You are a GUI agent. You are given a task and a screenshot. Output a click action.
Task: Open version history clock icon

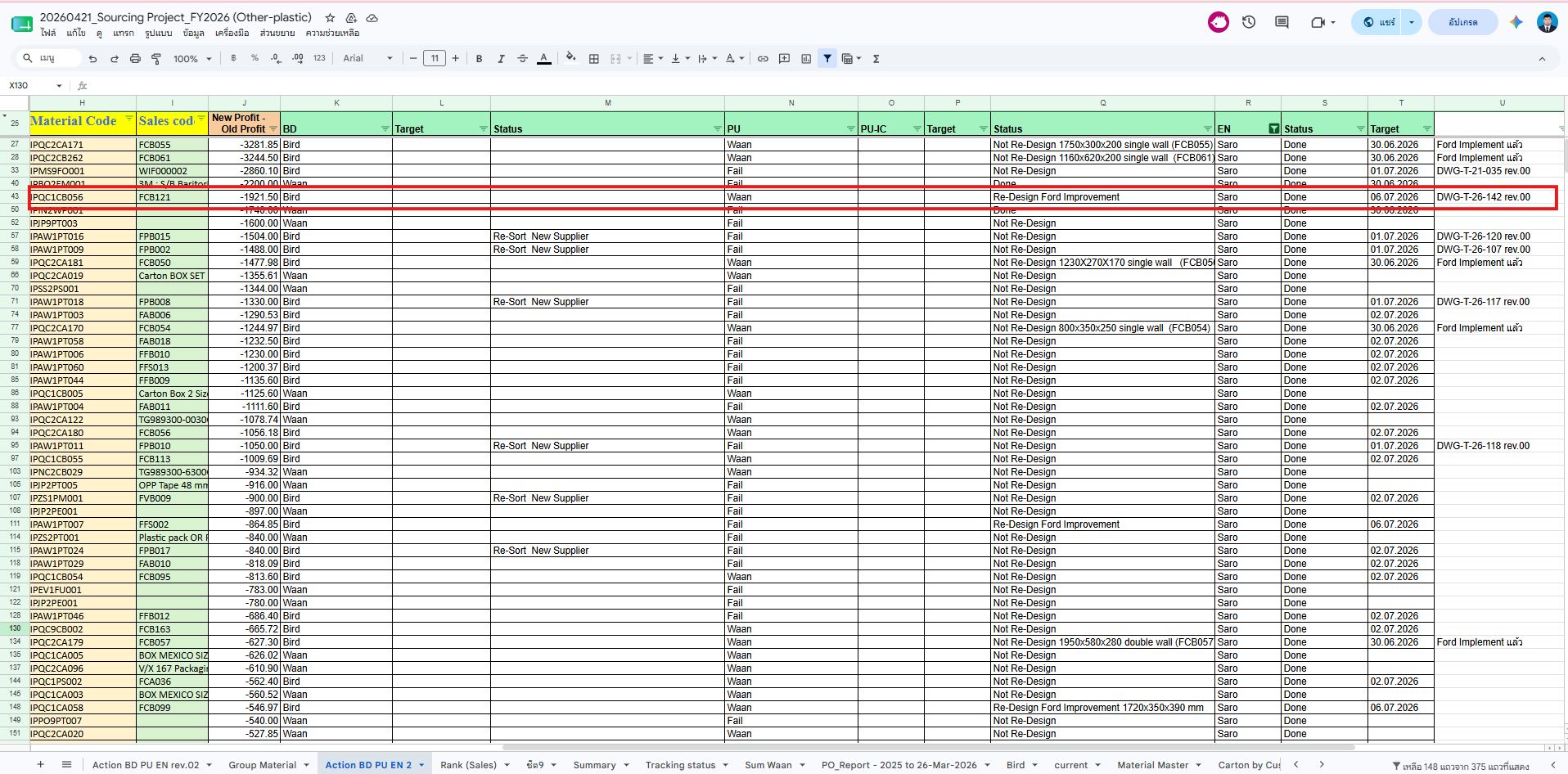click(x=1249, y=22)
